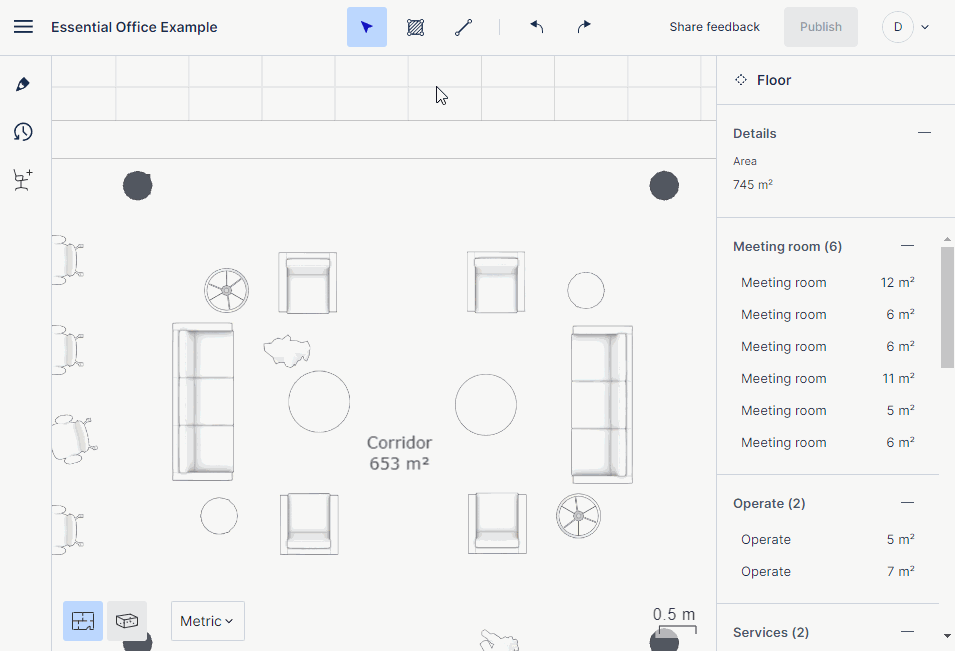Open the add furniture panel

[x=22, y=179]
